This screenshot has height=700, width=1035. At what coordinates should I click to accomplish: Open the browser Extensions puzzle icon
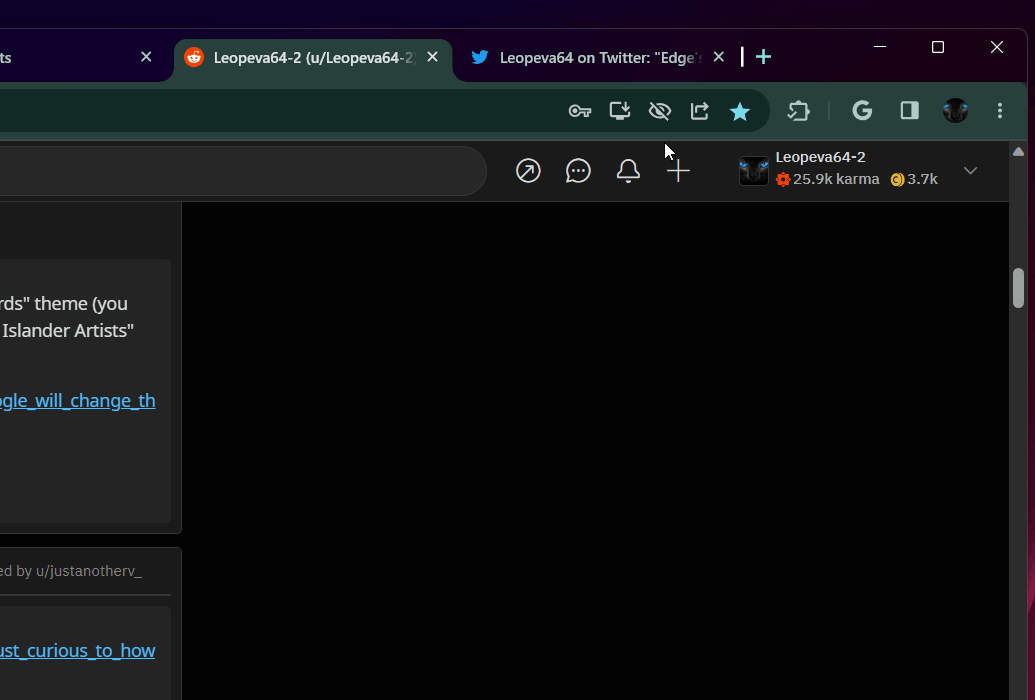tap(799, 110)
